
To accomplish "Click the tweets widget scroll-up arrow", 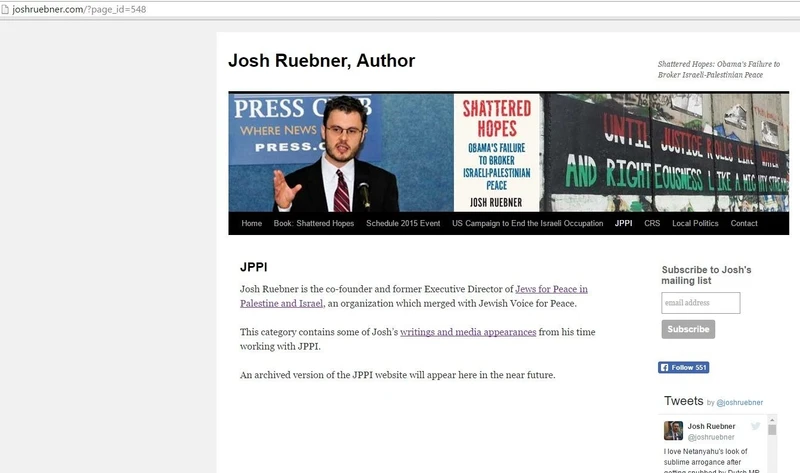I will (772, 420).
